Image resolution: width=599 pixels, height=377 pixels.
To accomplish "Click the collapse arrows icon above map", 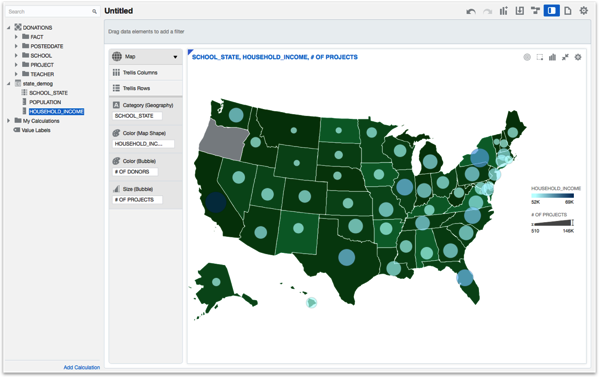I will [x=565, y=57].
